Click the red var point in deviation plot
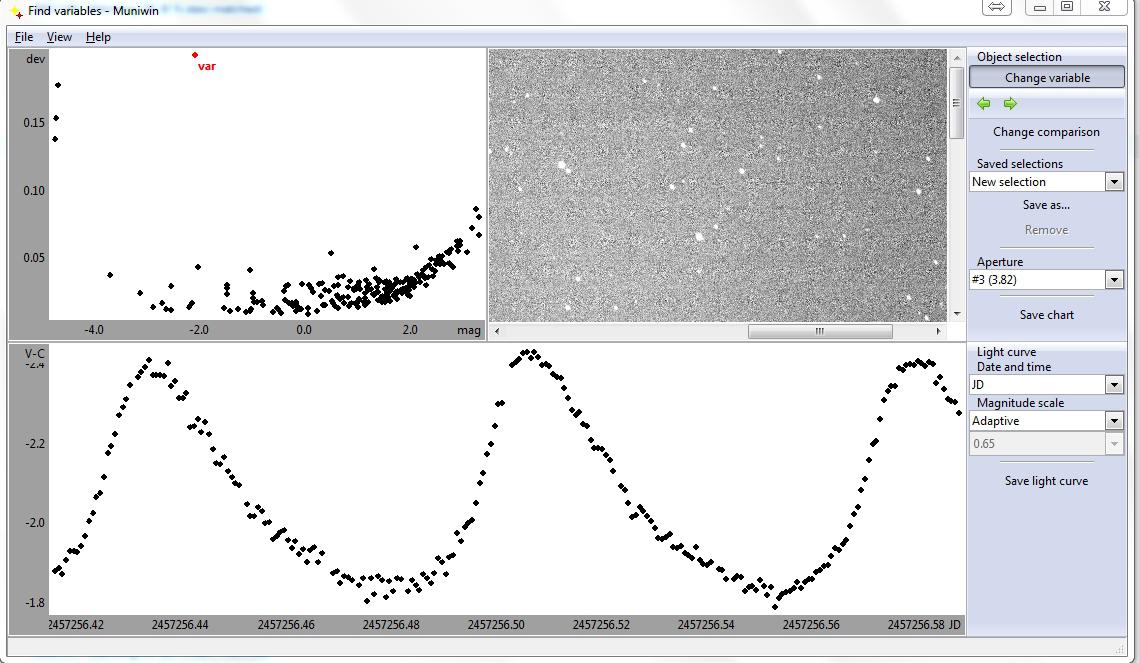This screenshot has height=663, width=1139. 195,54
